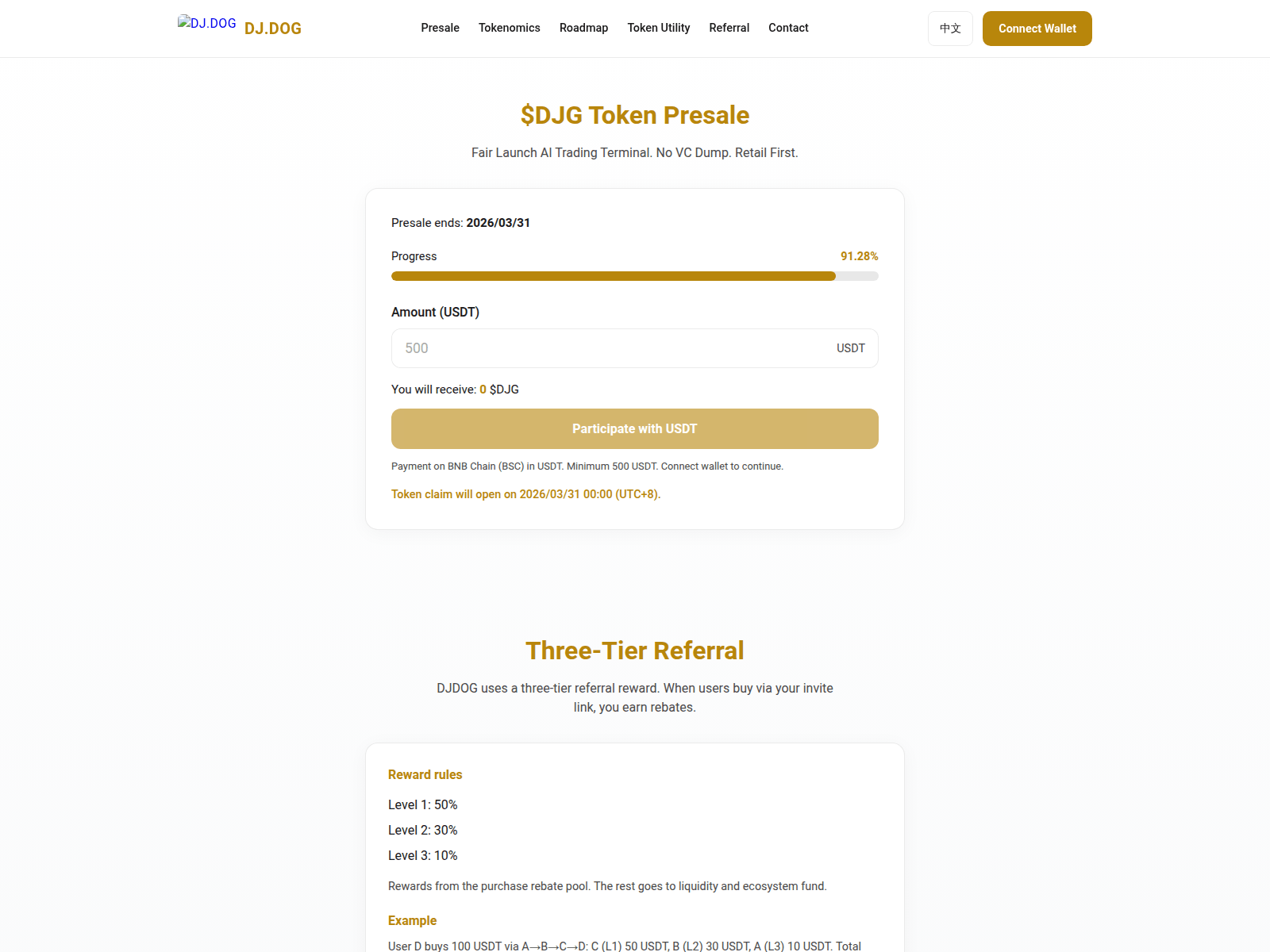Click the Participate with USDT button
The image size is (1270, 952).
[x=634, y=428]
